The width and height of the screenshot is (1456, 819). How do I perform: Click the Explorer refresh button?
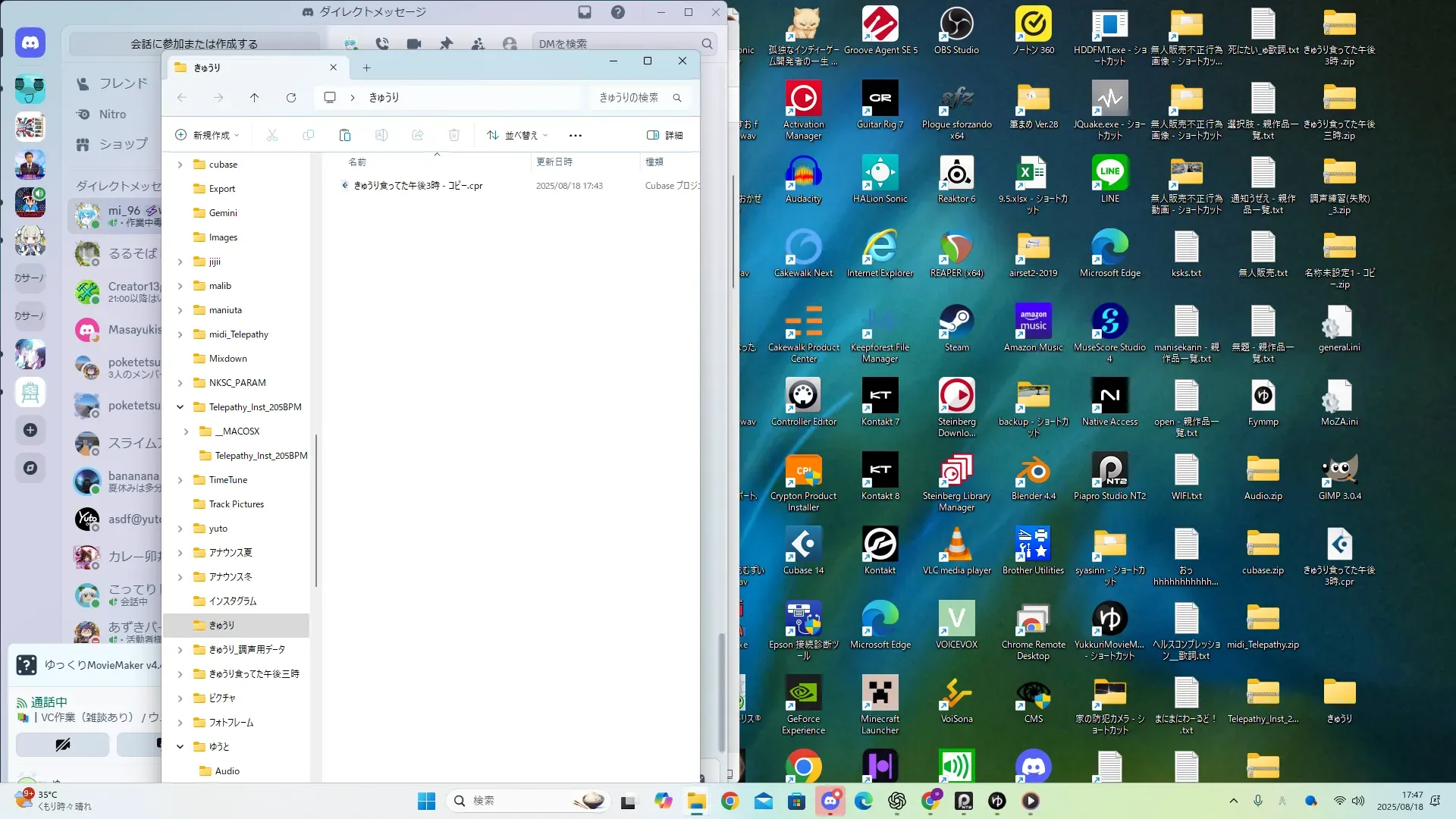[x=291, y=98]
